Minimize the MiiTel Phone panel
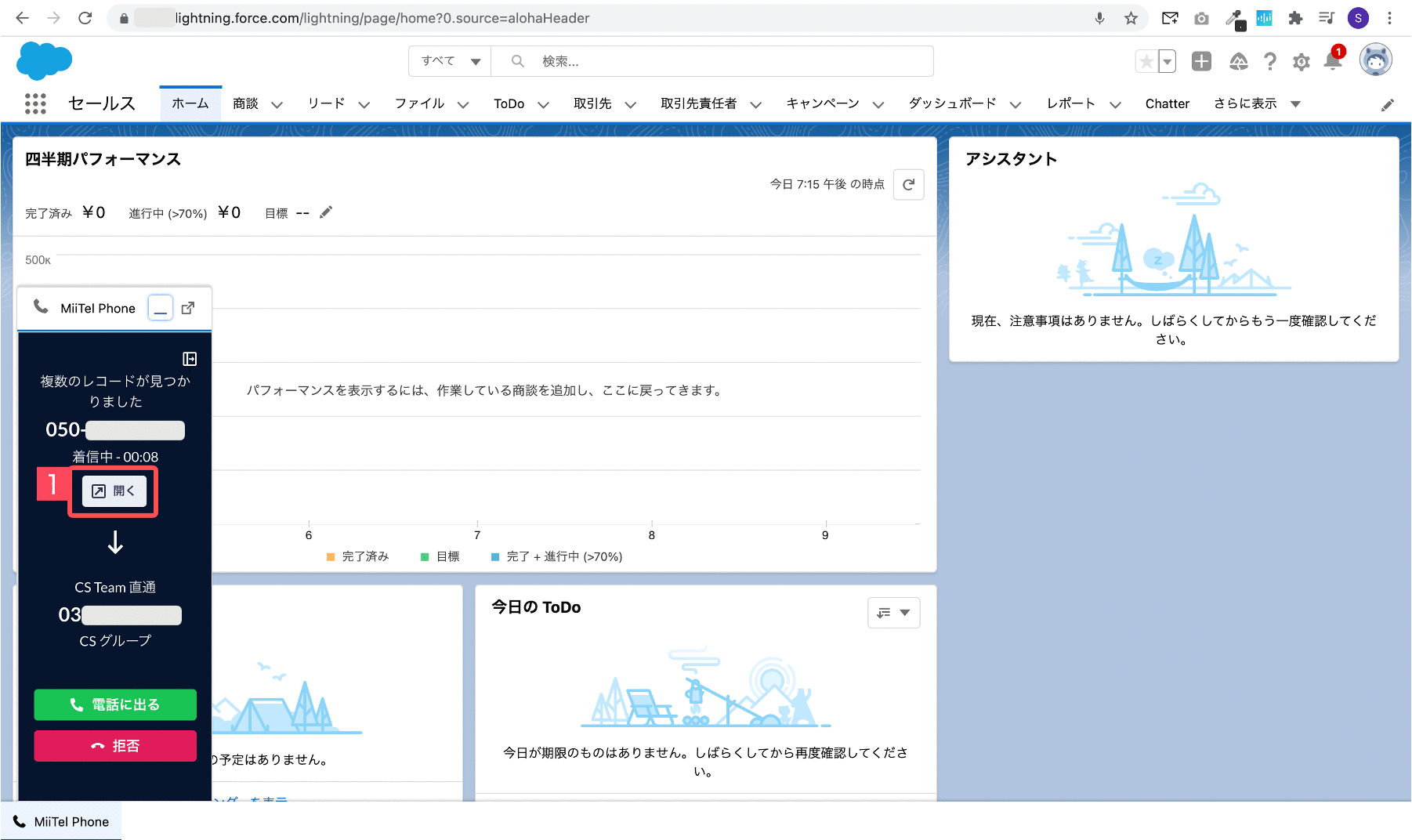 (x=161, y=308)
